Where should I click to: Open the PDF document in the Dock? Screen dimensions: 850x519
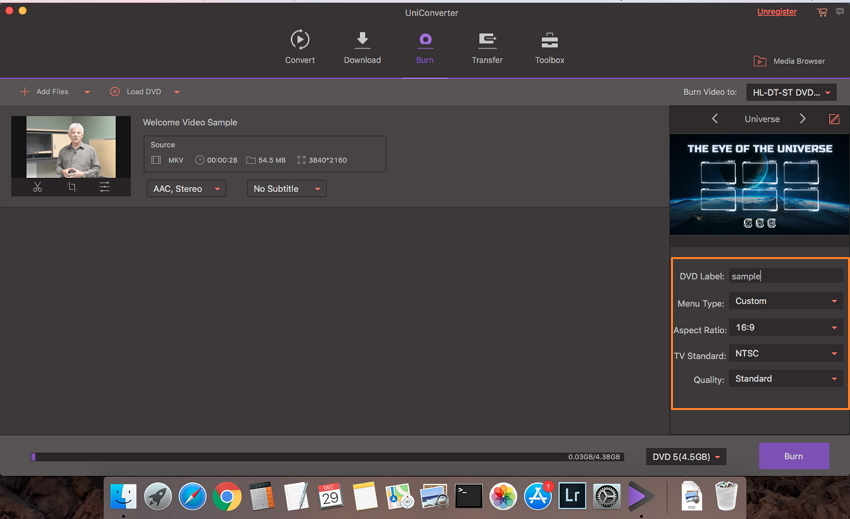692,496
